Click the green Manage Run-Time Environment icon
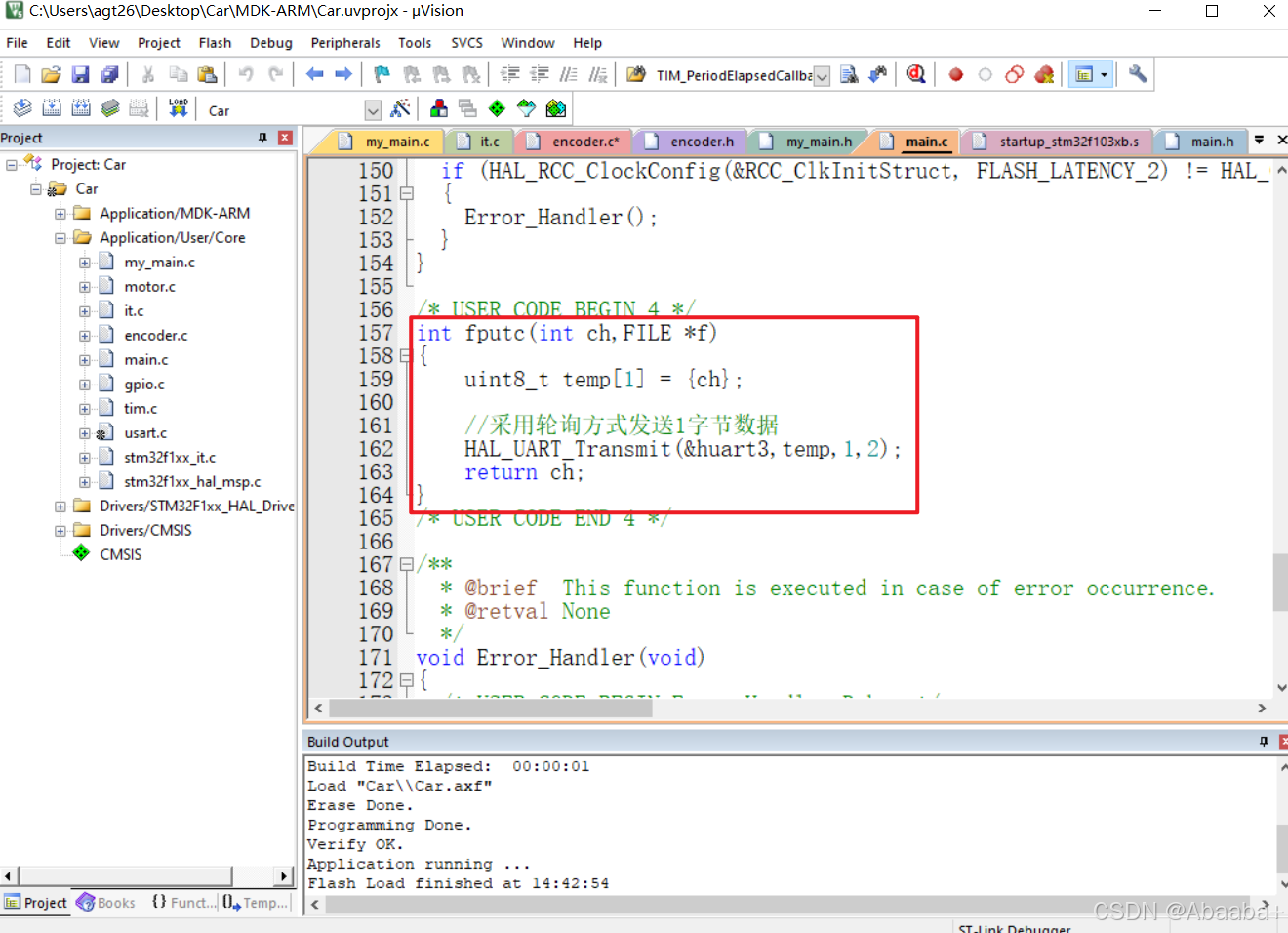The width and height of the screenshot is (1288, 933). click(x=497, y=108)
